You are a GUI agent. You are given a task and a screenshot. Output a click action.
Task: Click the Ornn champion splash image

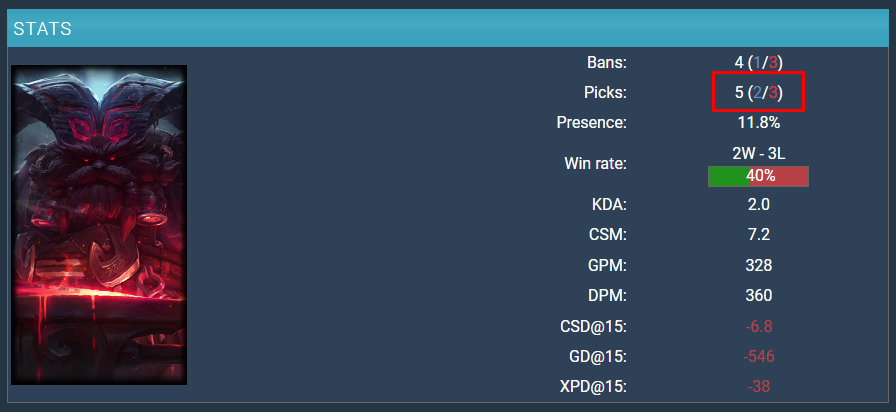pos(99,225)
